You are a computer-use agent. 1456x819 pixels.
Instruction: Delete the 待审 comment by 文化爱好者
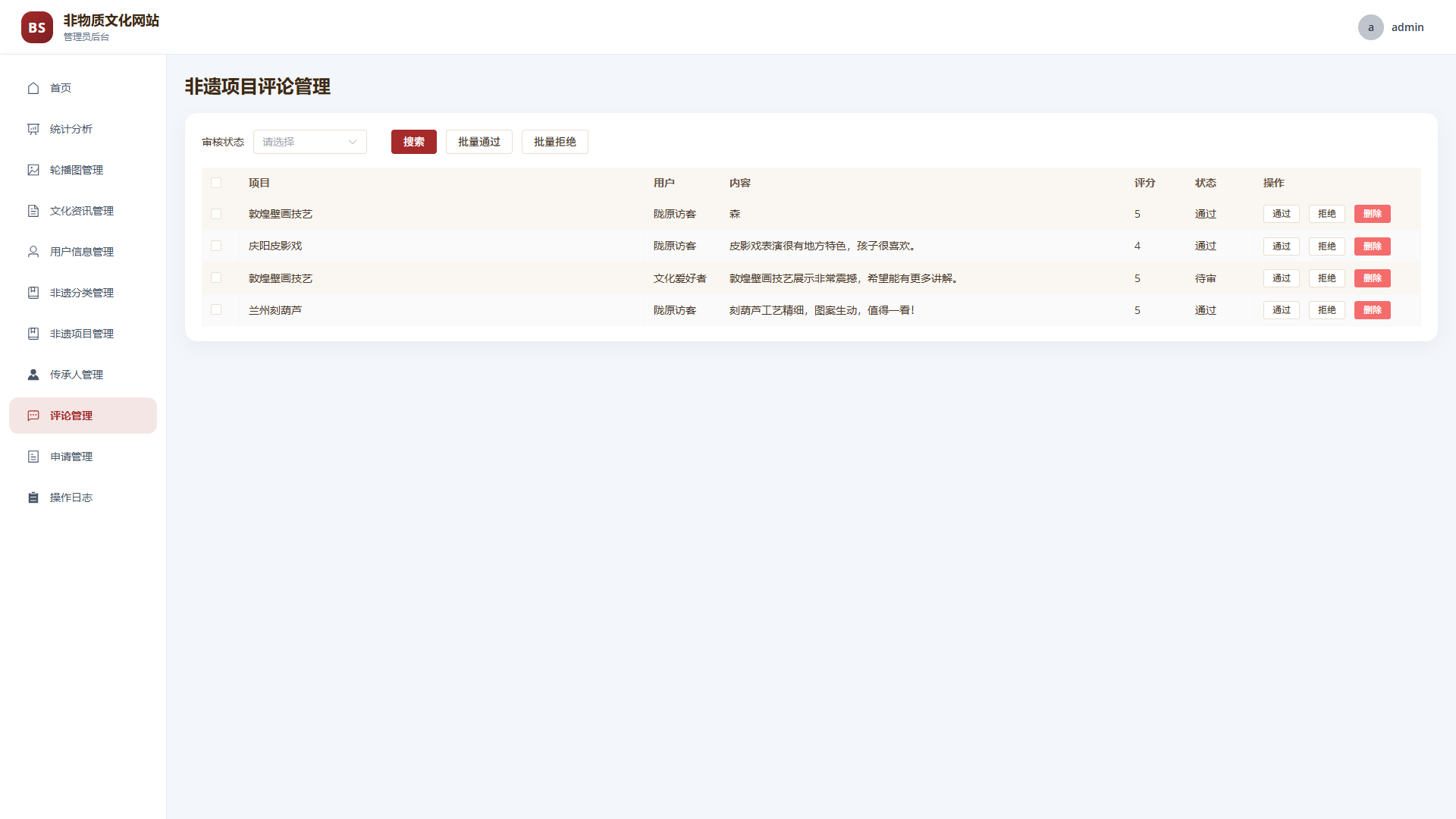pyautogui.click(x=1372, y=278)
